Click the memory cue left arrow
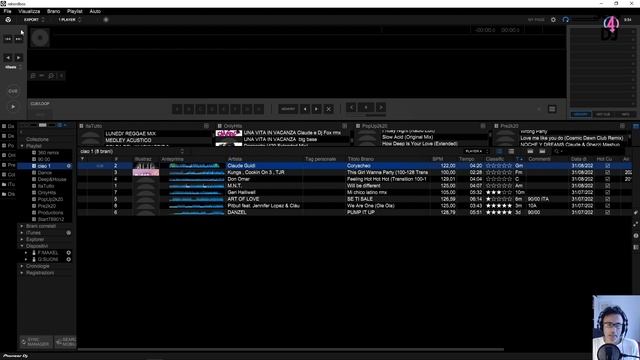The image size is (640, 360). pyautogui.click(x=305, y=109)
